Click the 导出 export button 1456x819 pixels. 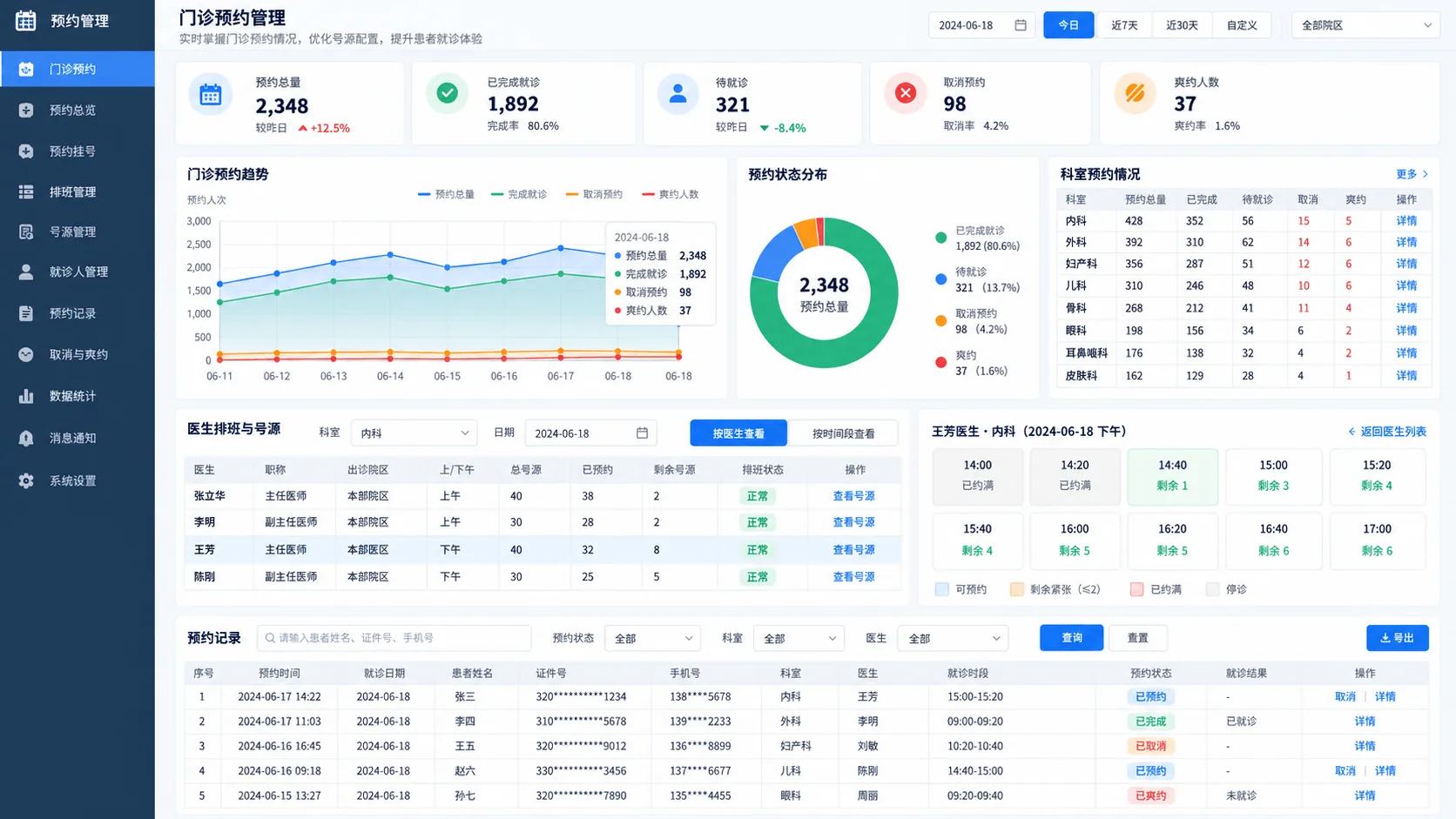1397,638
